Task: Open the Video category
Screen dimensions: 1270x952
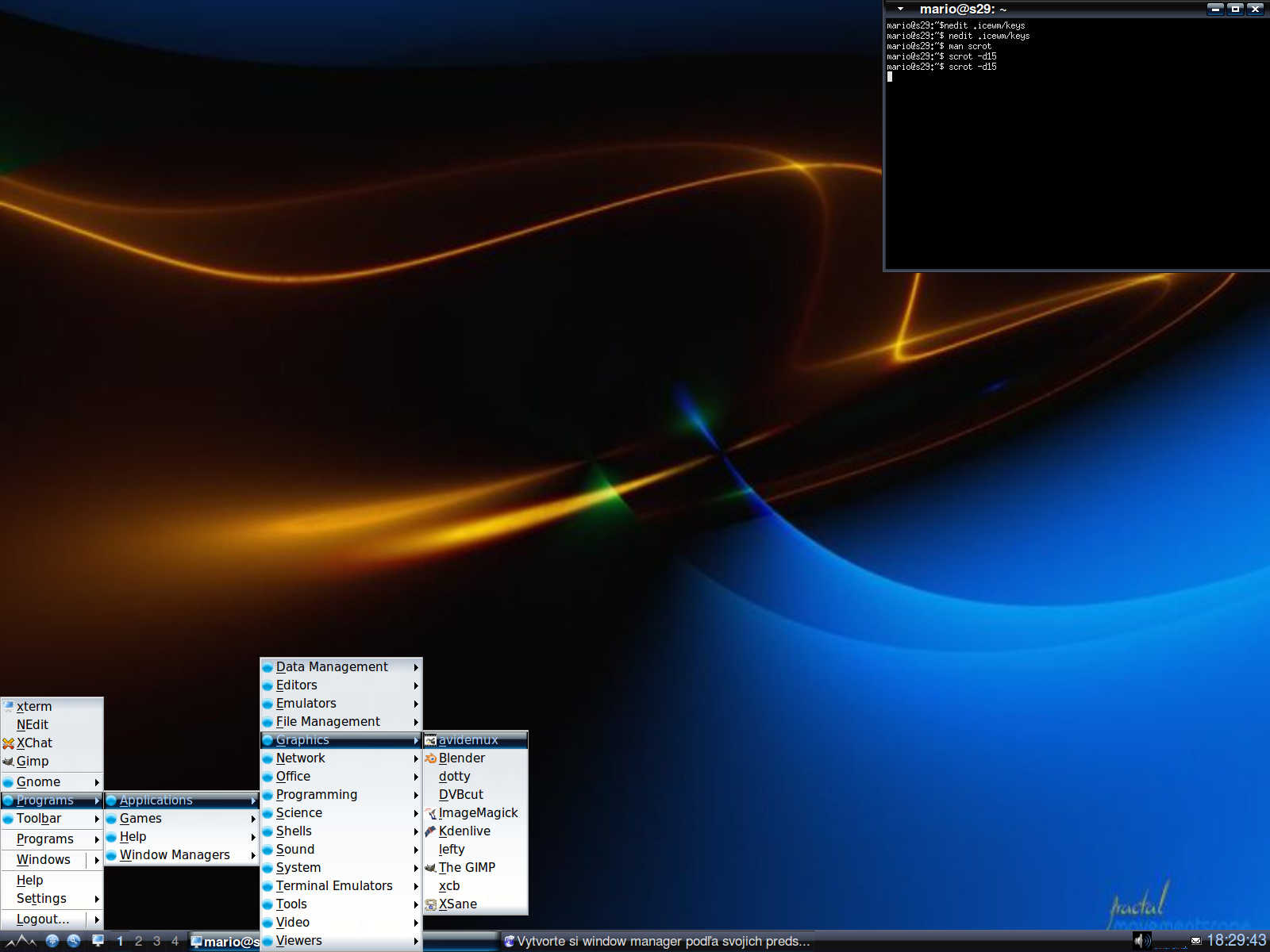Action: (341, 922)
